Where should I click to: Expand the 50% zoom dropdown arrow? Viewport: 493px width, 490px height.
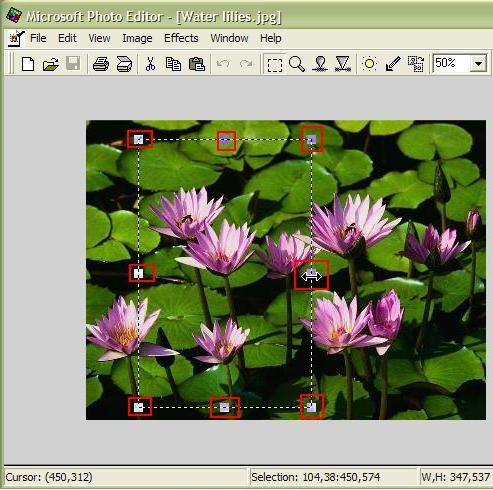click(x=478, y=63)
